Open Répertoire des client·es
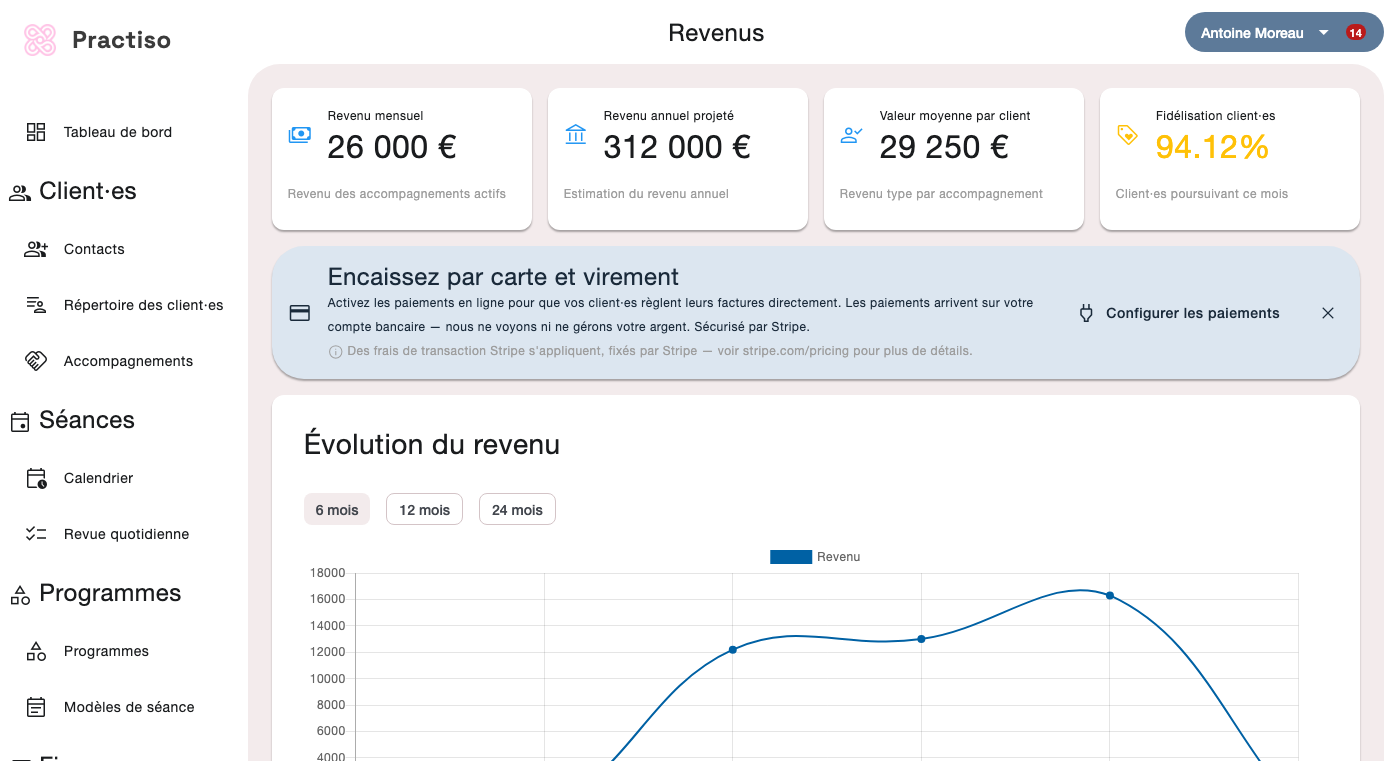Image resolution: width=1400 pixels, height=761 pixels. tap(143, 305)
